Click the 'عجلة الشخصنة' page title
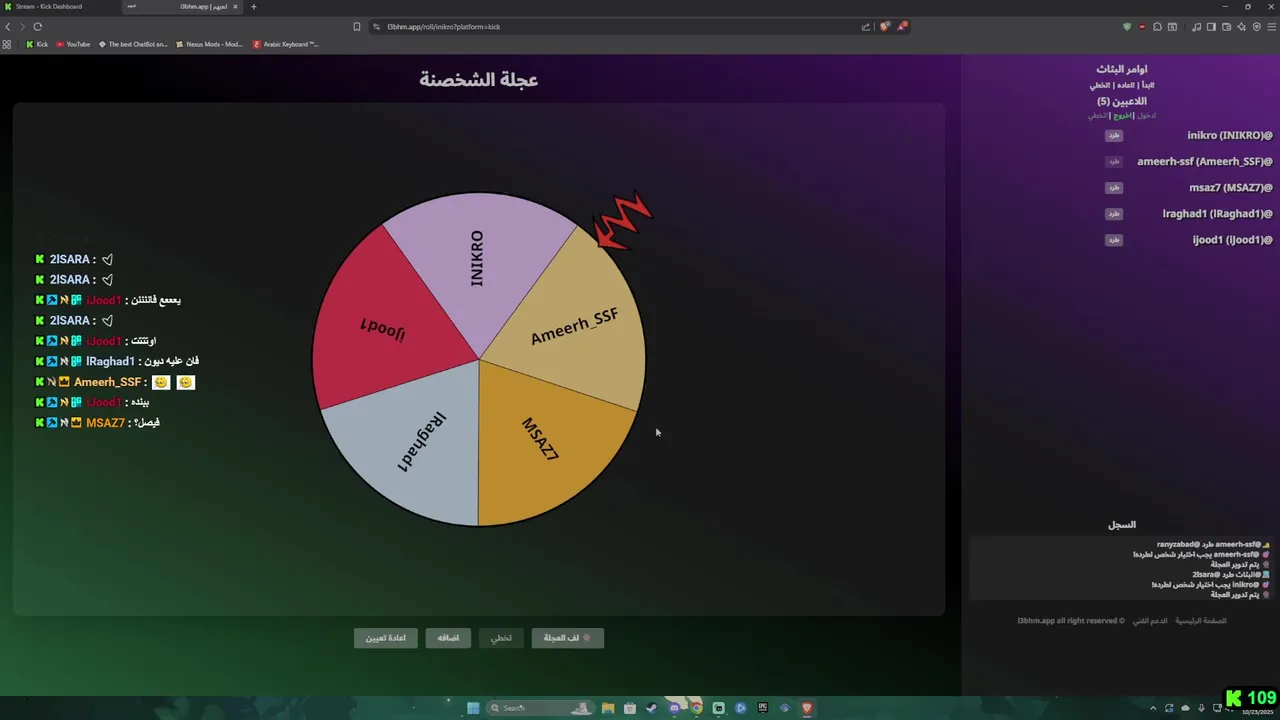 pyautogui.click(x=478, y=79)
